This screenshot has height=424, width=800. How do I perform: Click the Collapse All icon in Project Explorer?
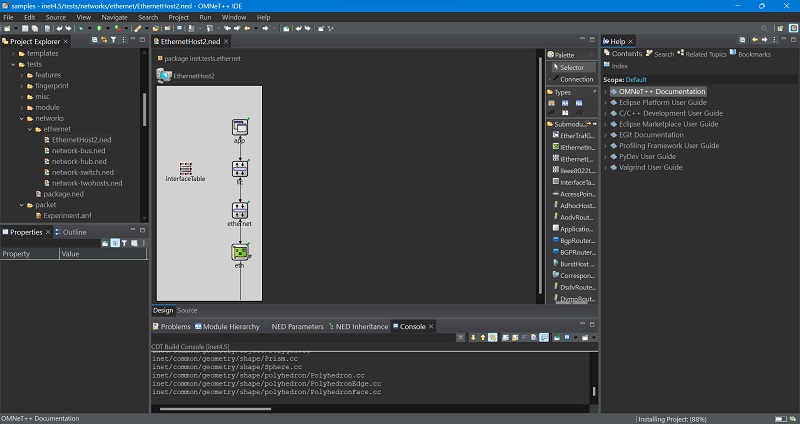coord(94,40)
